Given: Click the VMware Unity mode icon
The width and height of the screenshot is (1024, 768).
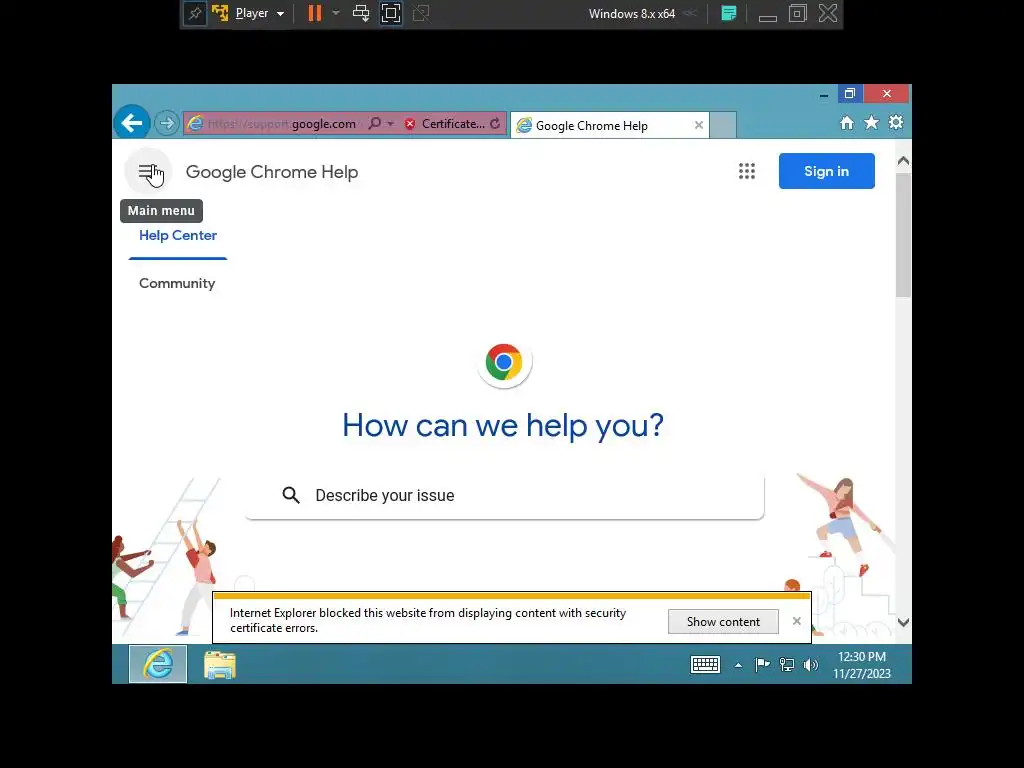Looking at the screenshot, I should pyautogui.click(x=421, y=13).
